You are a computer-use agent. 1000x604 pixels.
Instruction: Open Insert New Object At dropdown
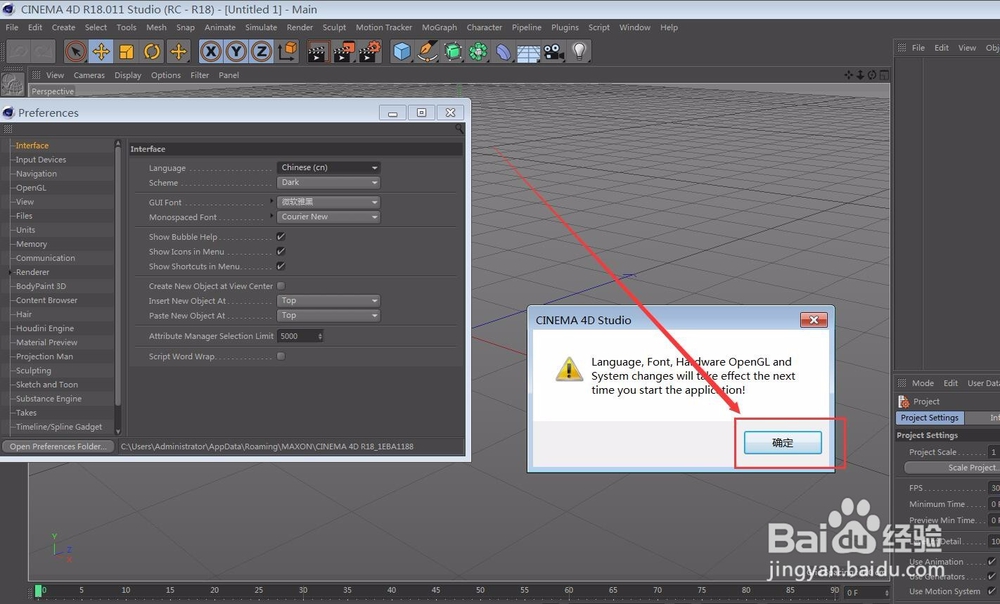click(x=328, y=300)
